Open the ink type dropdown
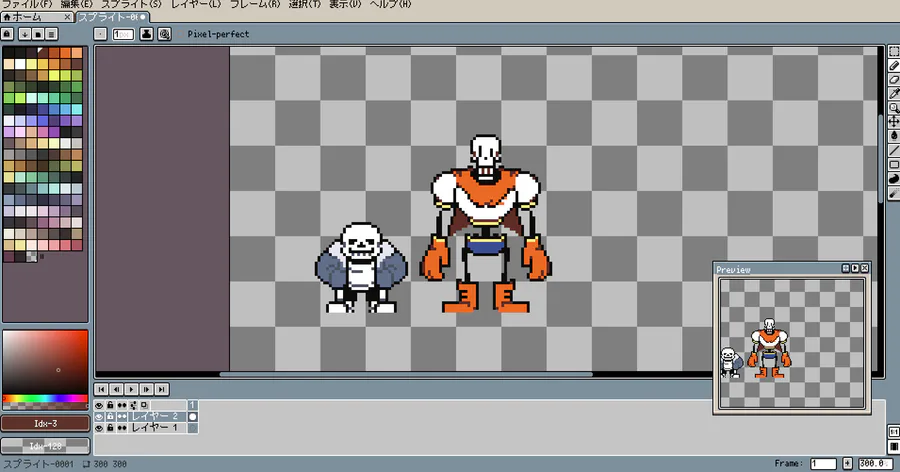This screenshot has height=472, width=900. (x=146, y=34)
